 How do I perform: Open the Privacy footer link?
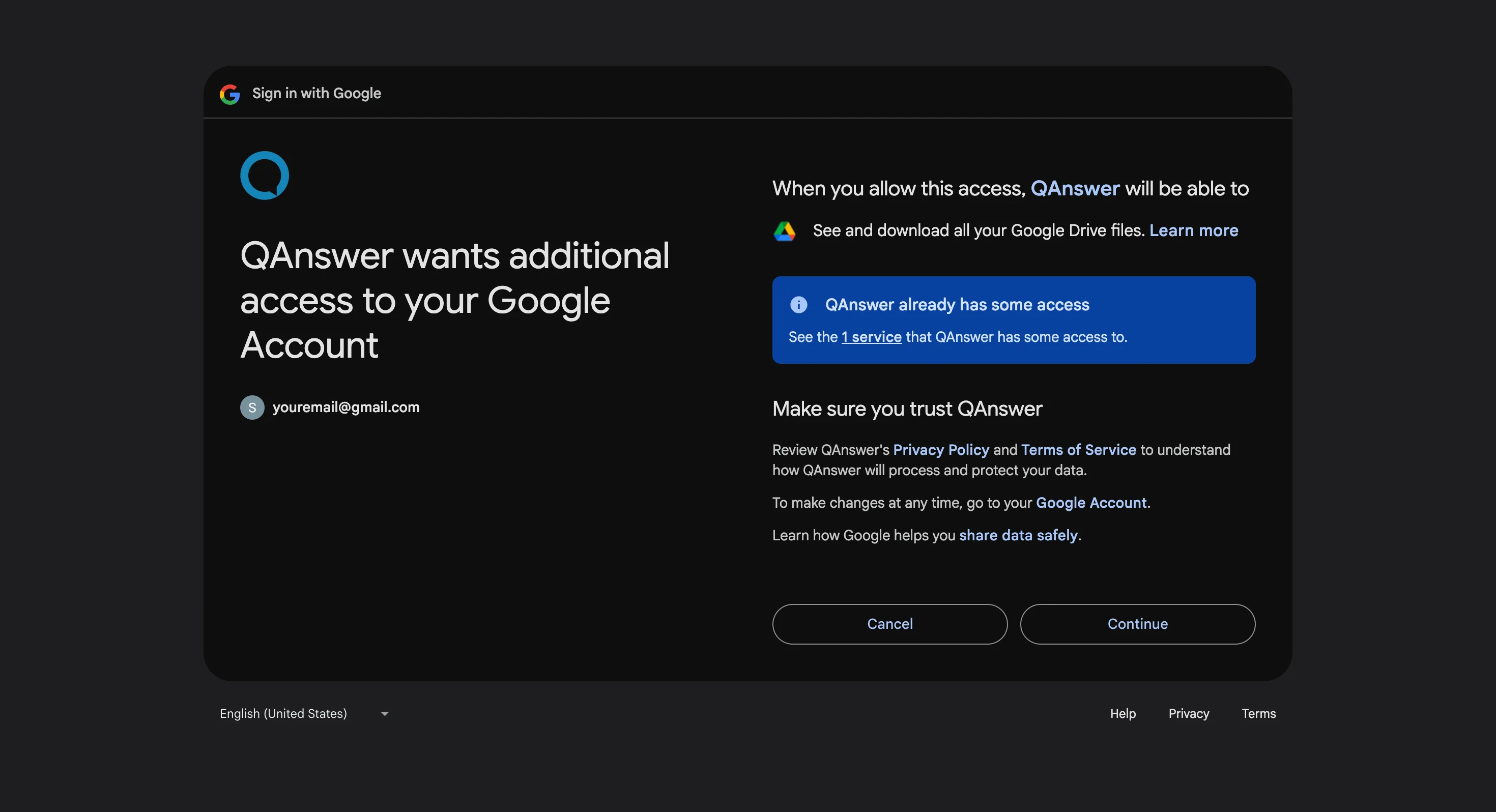click(1189, 713)
